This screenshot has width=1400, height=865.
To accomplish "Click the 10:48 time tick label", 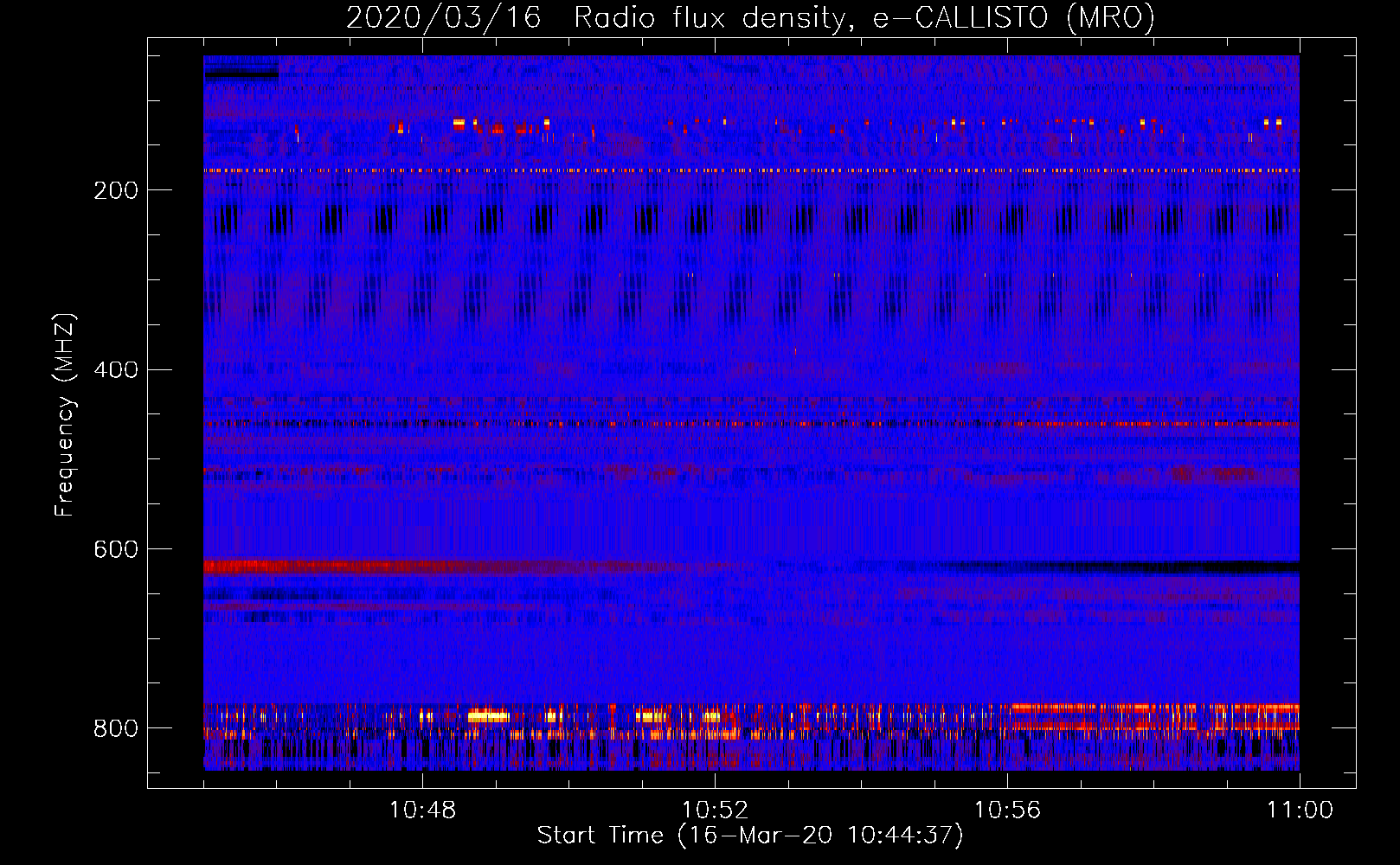I will click(x=422, y=811).
